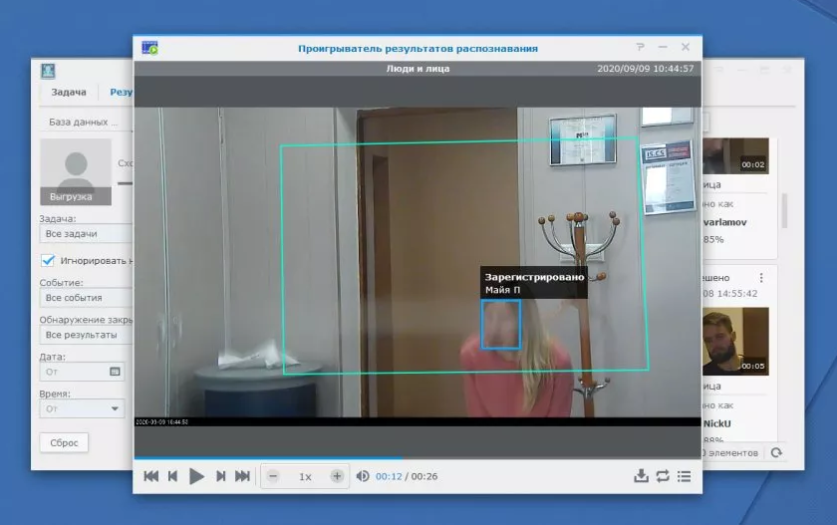Screen dimensions: 837x525
Task: Click the player progress bar
Action: click(x=417, y=458)
